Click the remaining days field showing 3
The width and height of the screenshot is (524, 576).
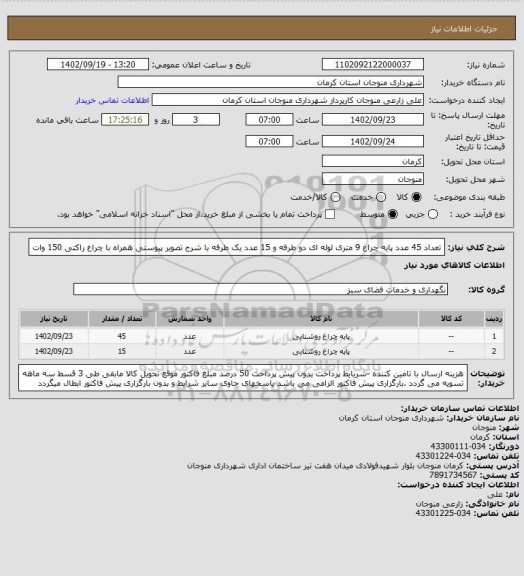coord(196,120)
